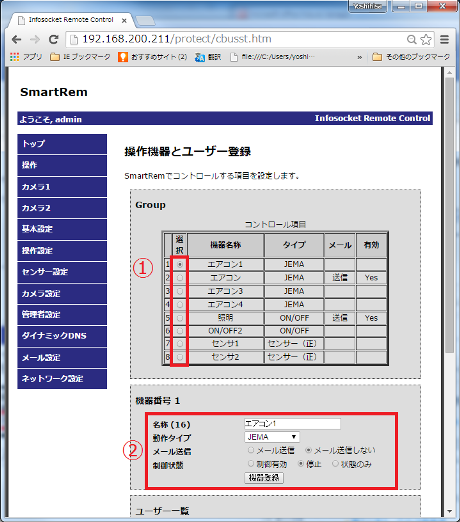Select radio button for ON/OFF2 row
This screenshot has height=522, width=460.
click(180, 331)
